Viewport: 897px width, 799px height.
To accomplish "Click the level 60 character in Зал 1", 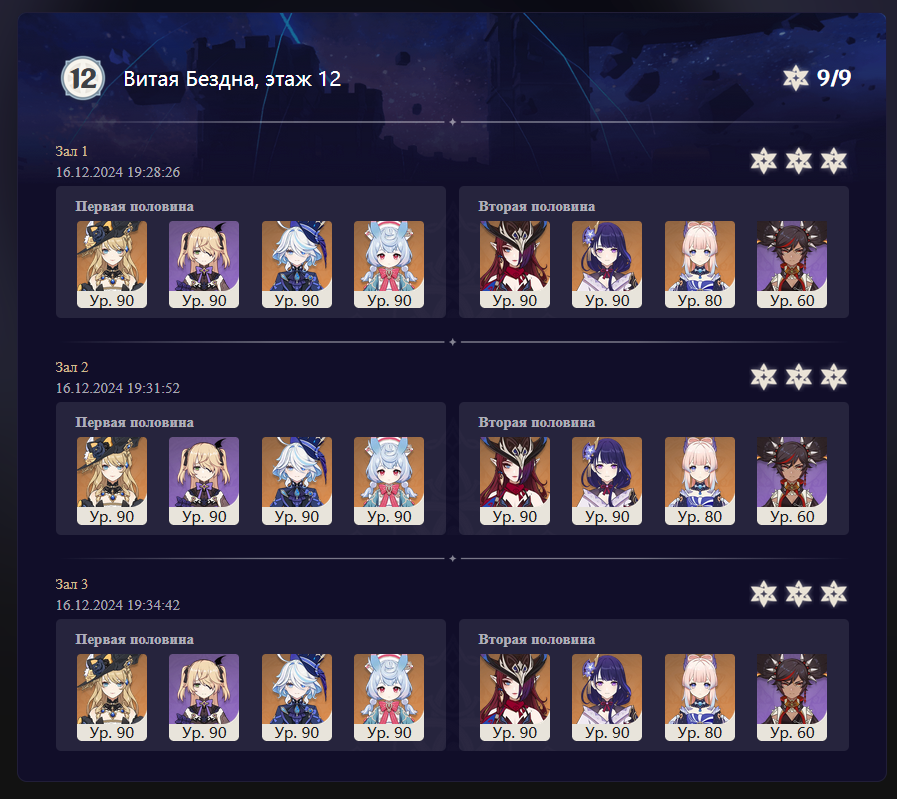I will point(792,264).
